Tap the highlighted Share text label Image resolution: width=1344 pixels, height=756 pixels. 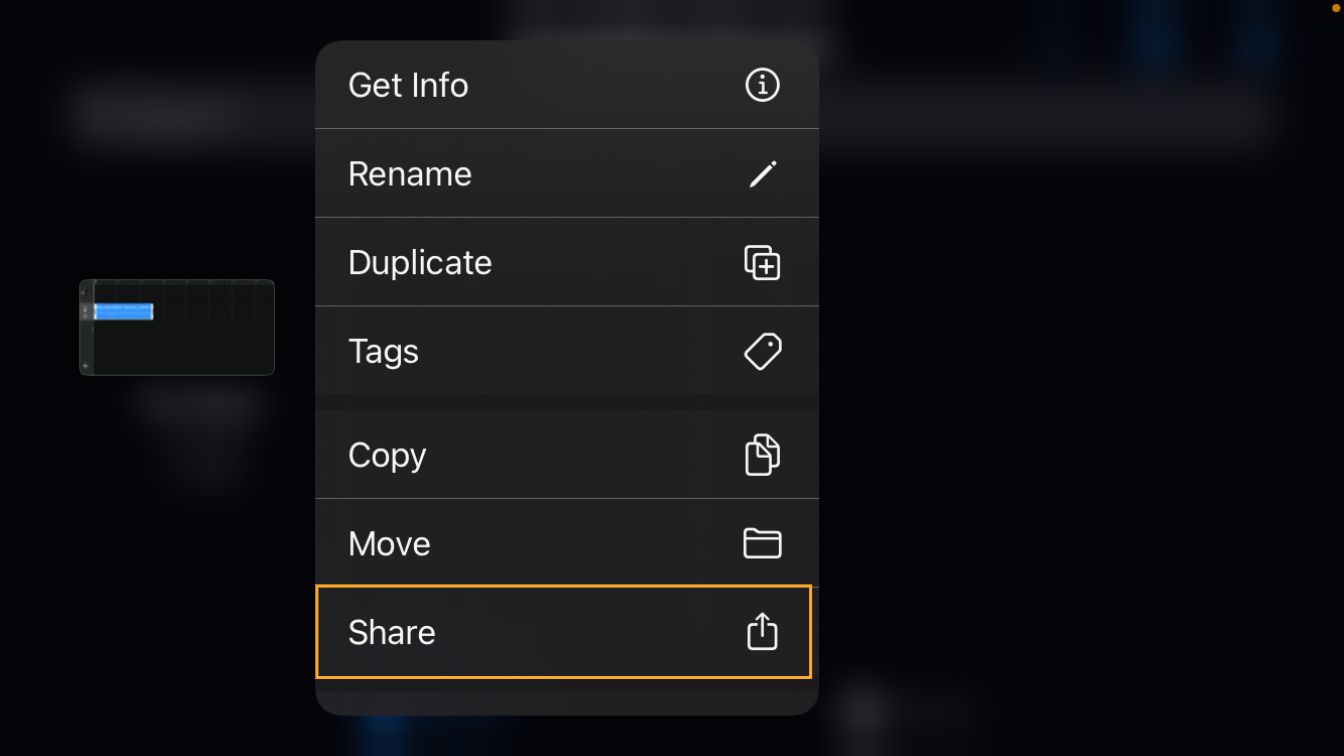click(x=392, y=632)
